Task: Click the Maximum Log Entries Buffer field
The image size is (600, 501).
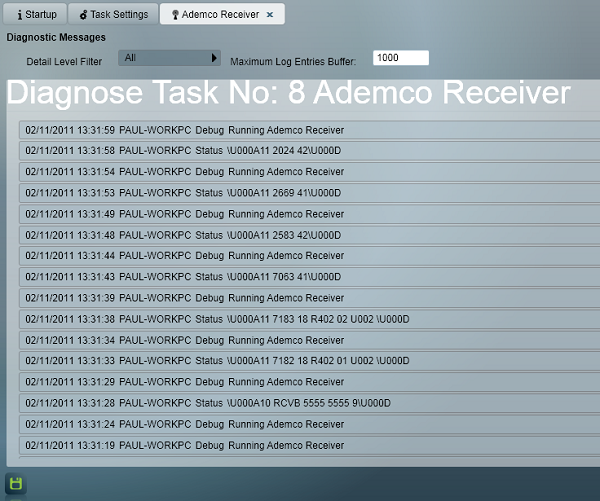Action: click(401, 58)
